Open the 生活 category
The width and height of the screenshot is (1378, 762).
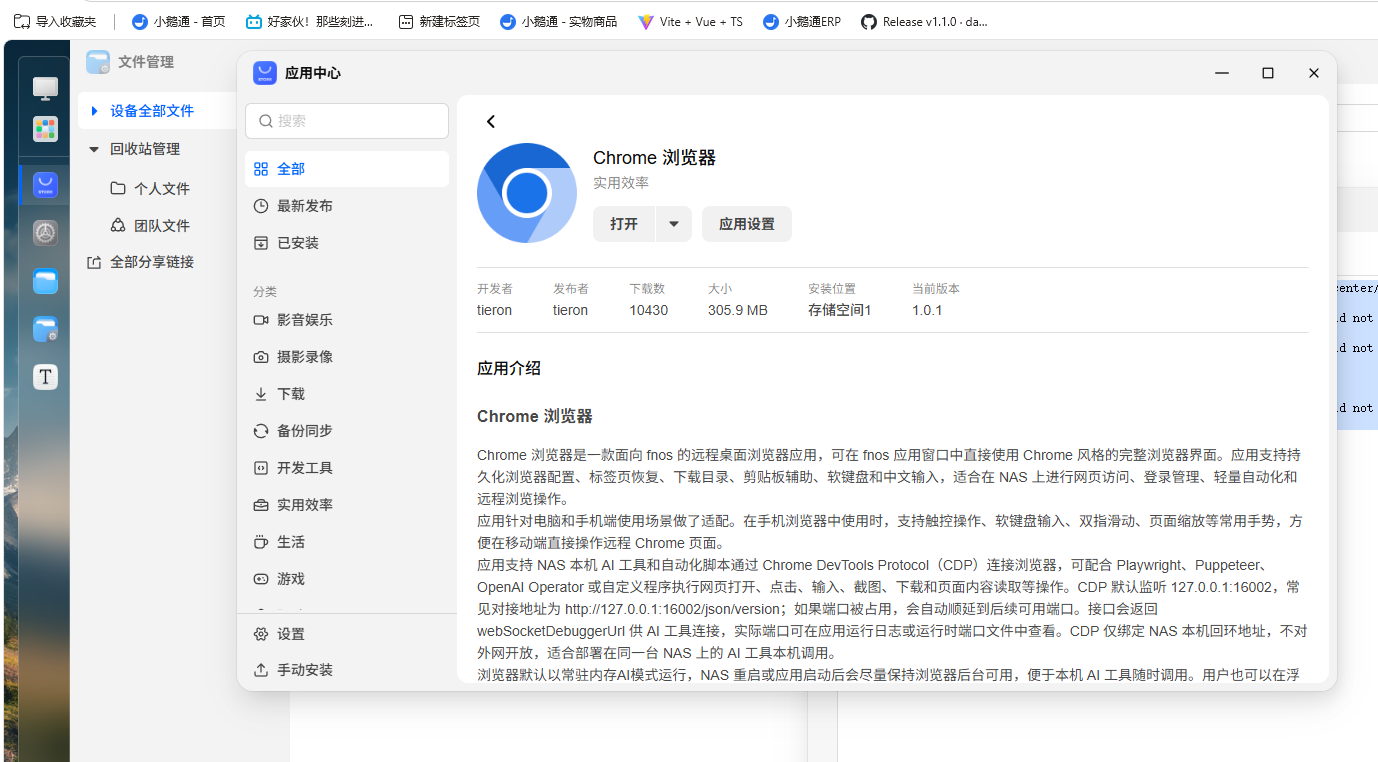coord(347,542)
